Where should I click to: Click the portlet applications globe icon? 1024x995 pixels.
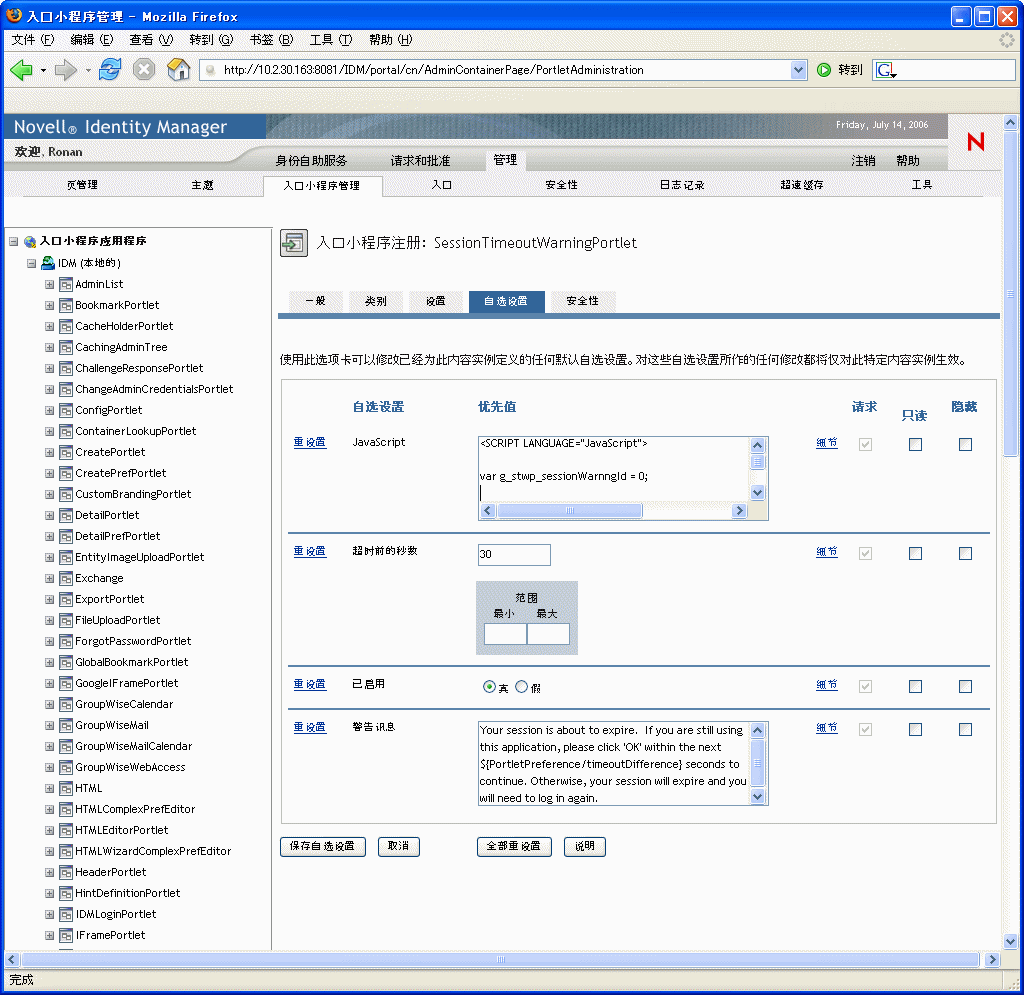(x=30, y=242)
